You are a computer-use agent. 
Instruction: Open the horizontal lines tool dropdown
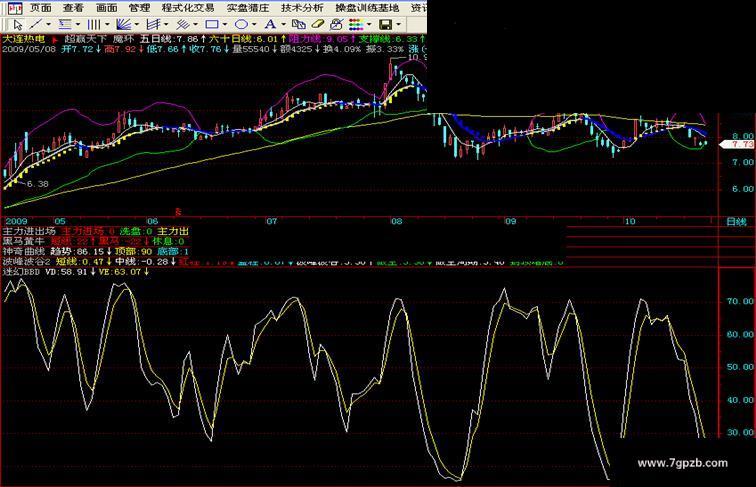78,24
